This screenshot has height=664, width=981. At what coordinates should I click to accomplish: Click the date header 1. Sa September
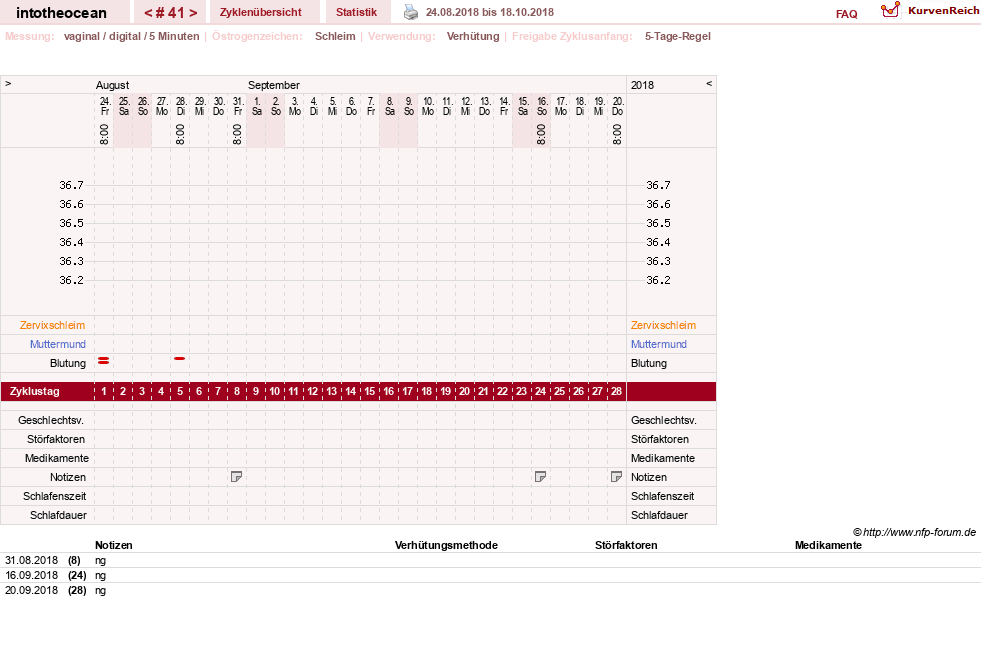click(x=257, y=106)
